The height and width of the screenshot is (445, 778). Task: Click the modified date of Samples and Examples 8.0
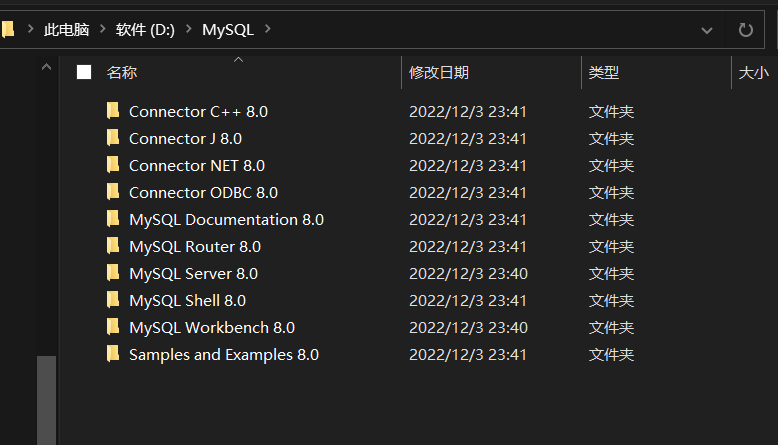(x=467, y=355)
